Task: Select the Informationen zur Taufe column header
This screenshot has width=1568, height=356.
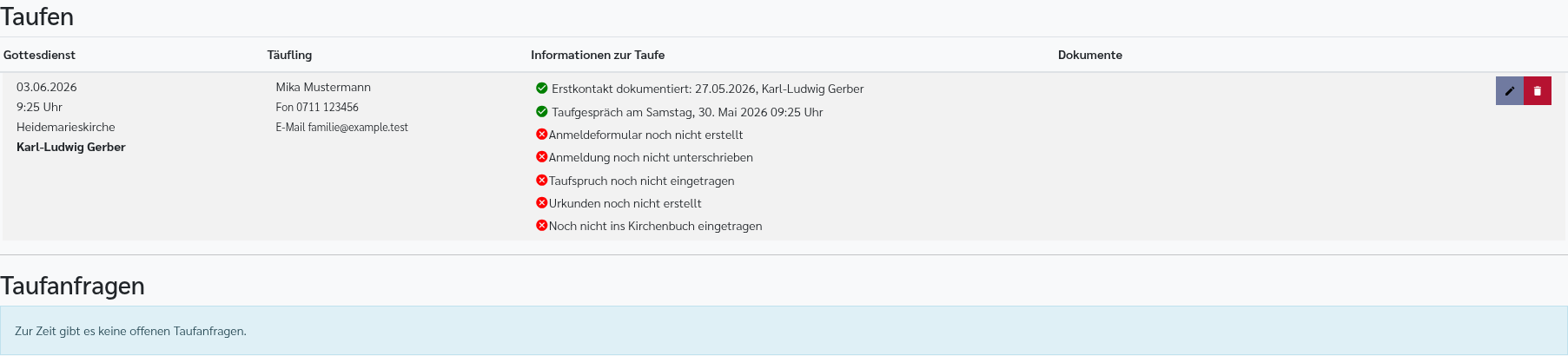Action: coord(598,55)
